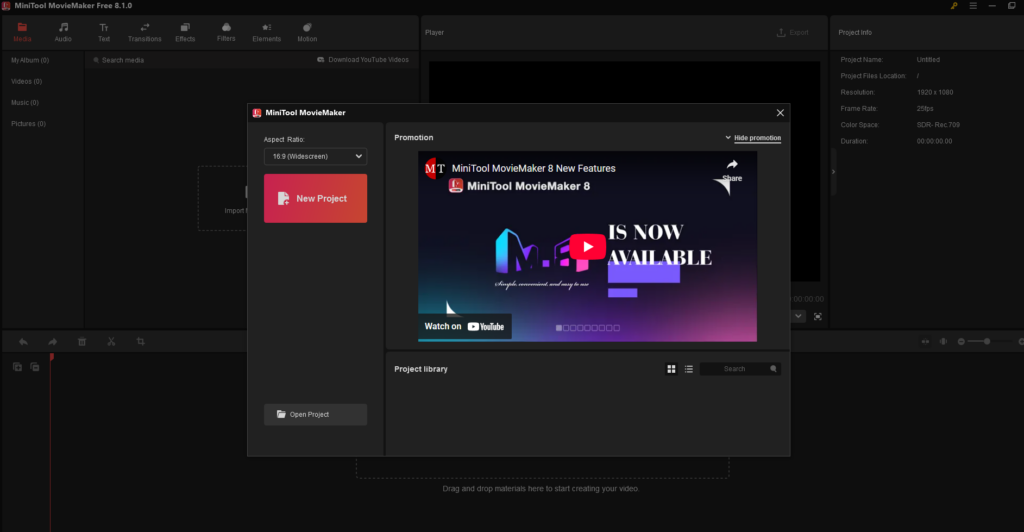Click the MiniTool logo in dialog title
The height and width of the screenshot is (532, 1024).
(257, 113)
